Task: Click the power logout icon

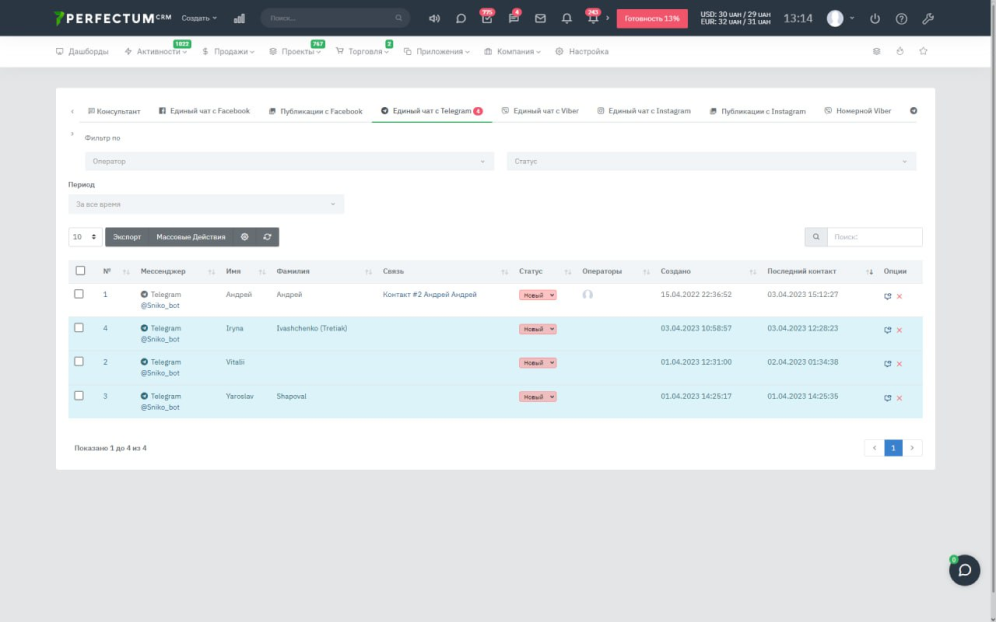Action: (x=875, y=18)
